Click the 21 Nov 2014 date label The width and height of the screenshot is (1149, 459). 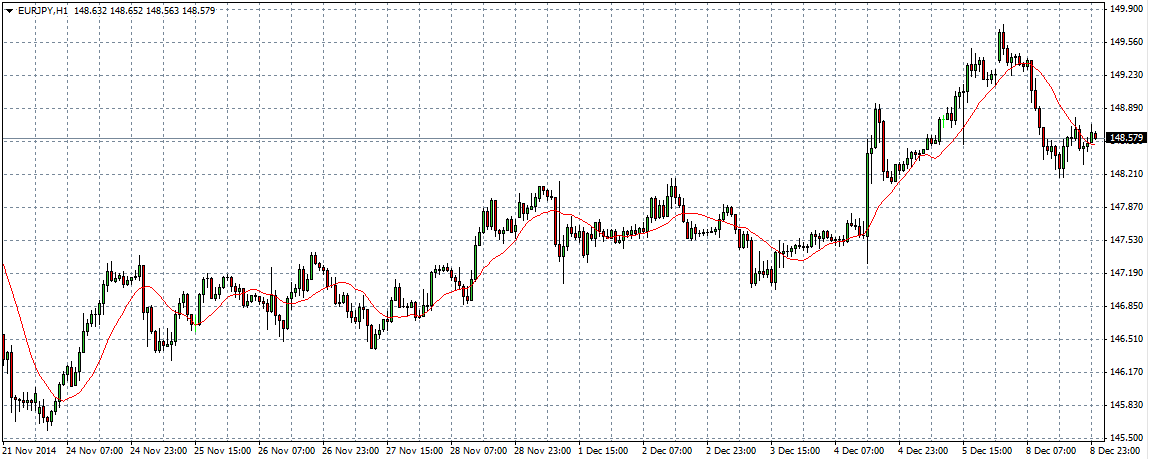[28, 449]
